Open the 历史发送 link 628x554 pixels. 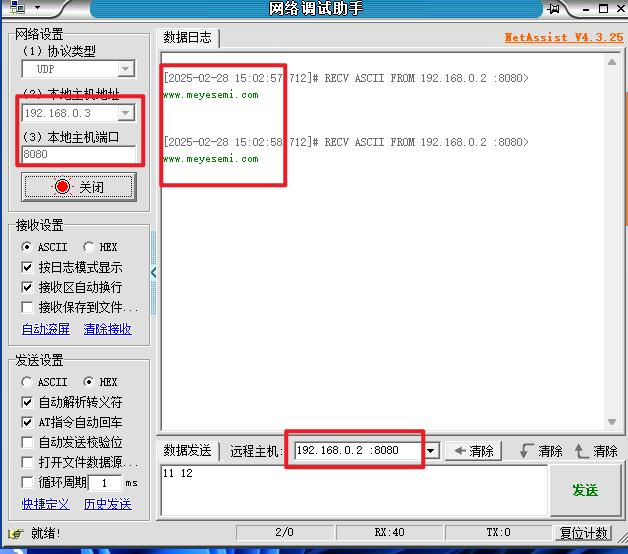(108, 504)
